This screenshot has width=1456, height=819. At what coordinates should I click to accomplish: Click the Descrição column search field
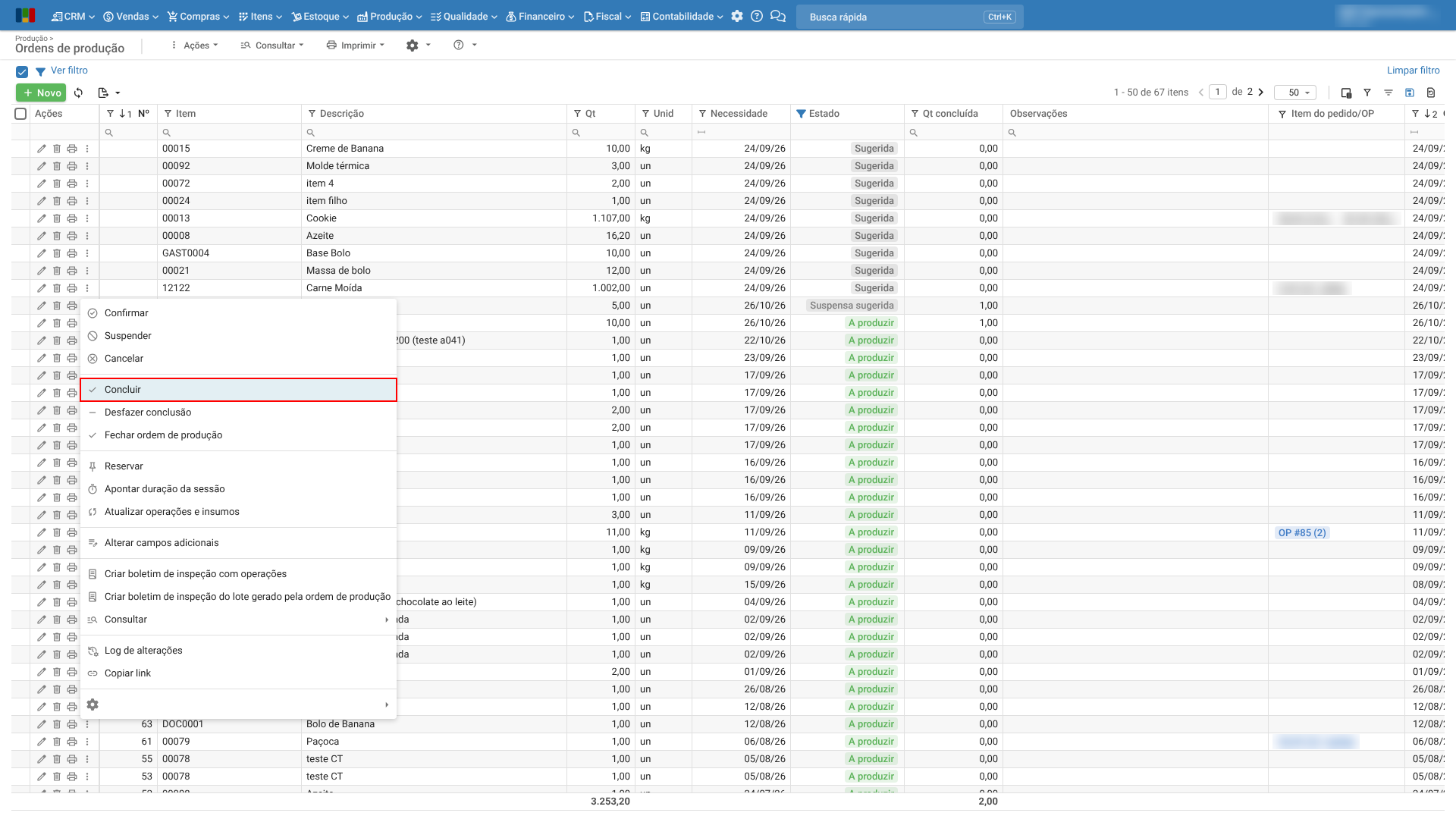(434, 132)
